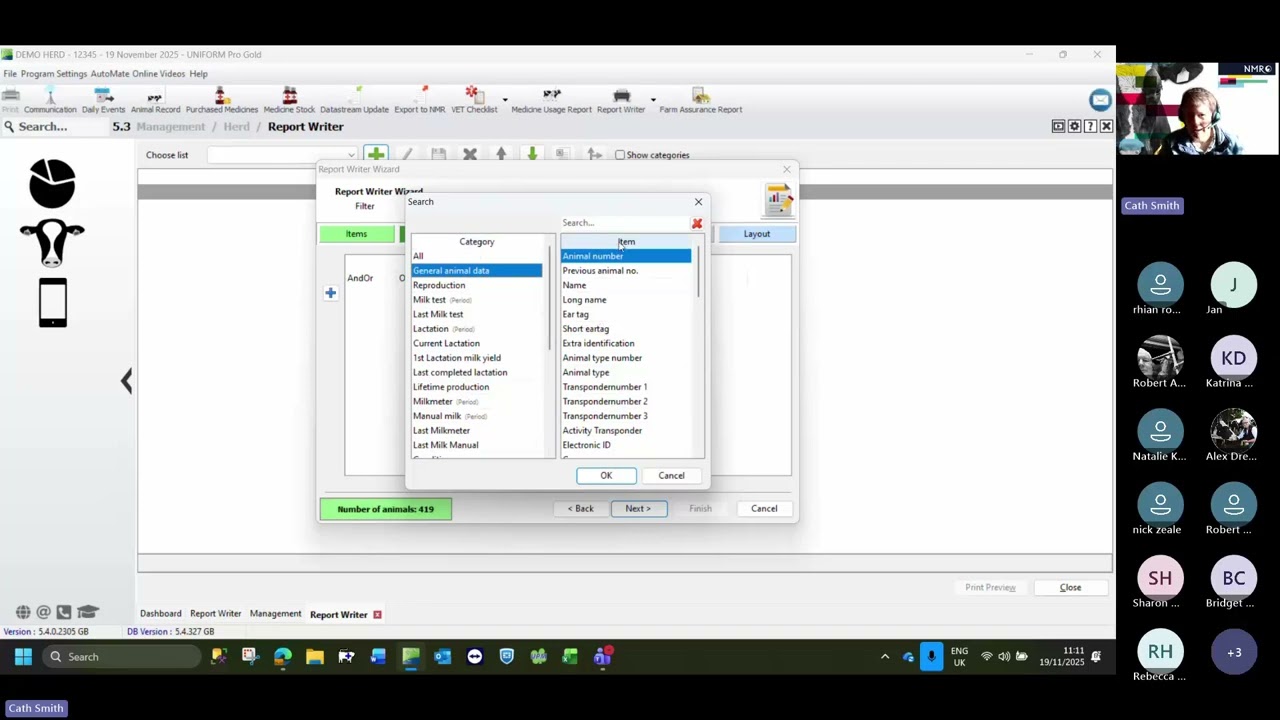Run Datastream Update
This screenshot has width=1280, height=720.
tap(354, 101)
